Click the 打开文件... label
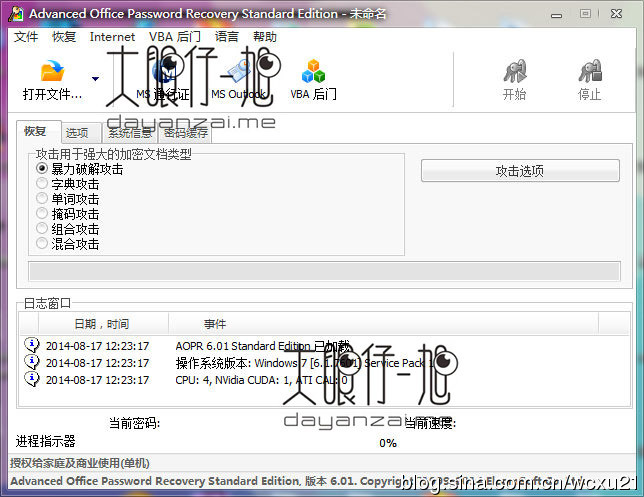The width and height of the screenshot is (644, 497). [x=53, y=94]
